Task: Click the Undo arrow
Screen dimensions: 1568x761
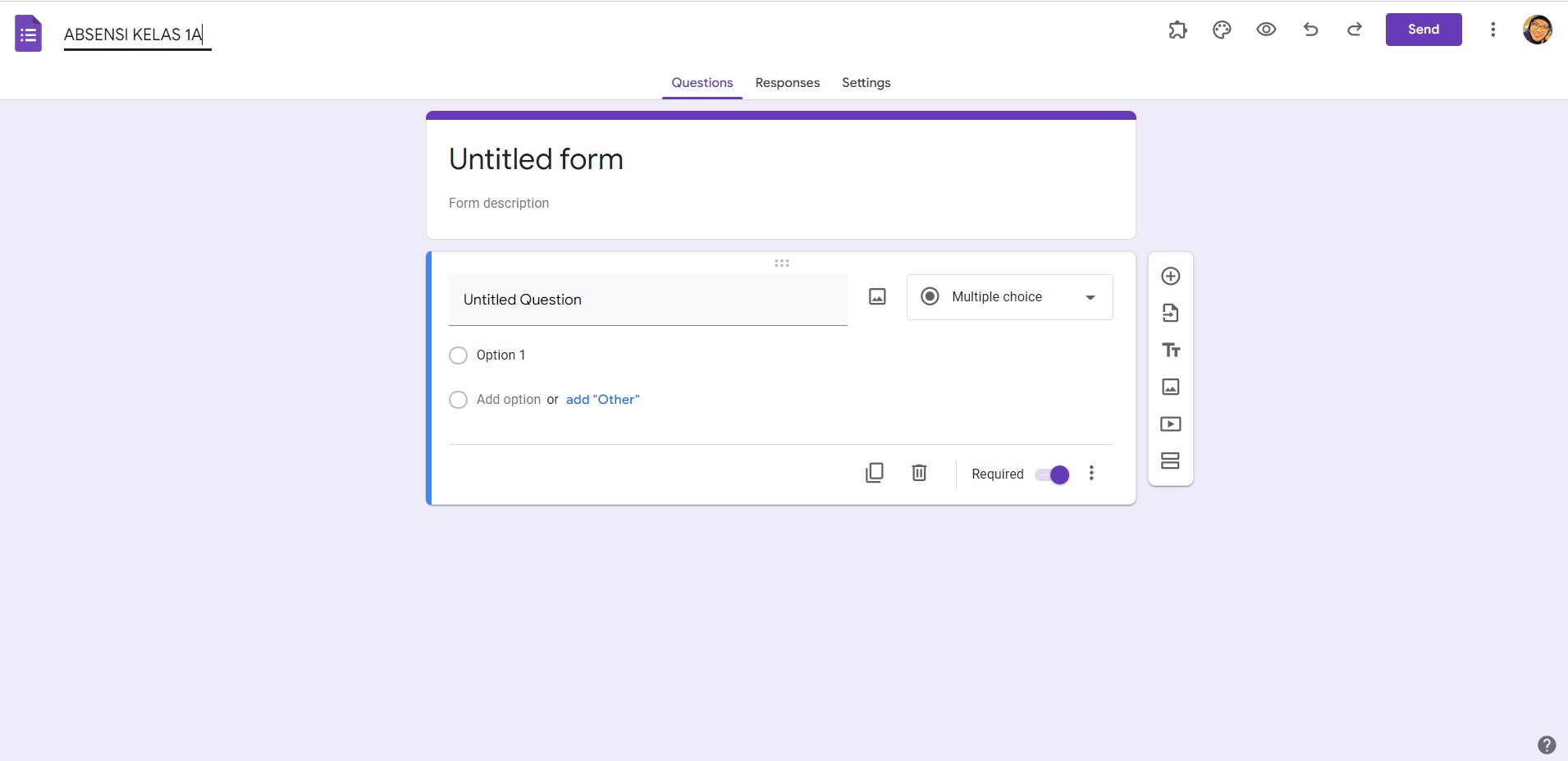Action: click(x=1310, y=30)
